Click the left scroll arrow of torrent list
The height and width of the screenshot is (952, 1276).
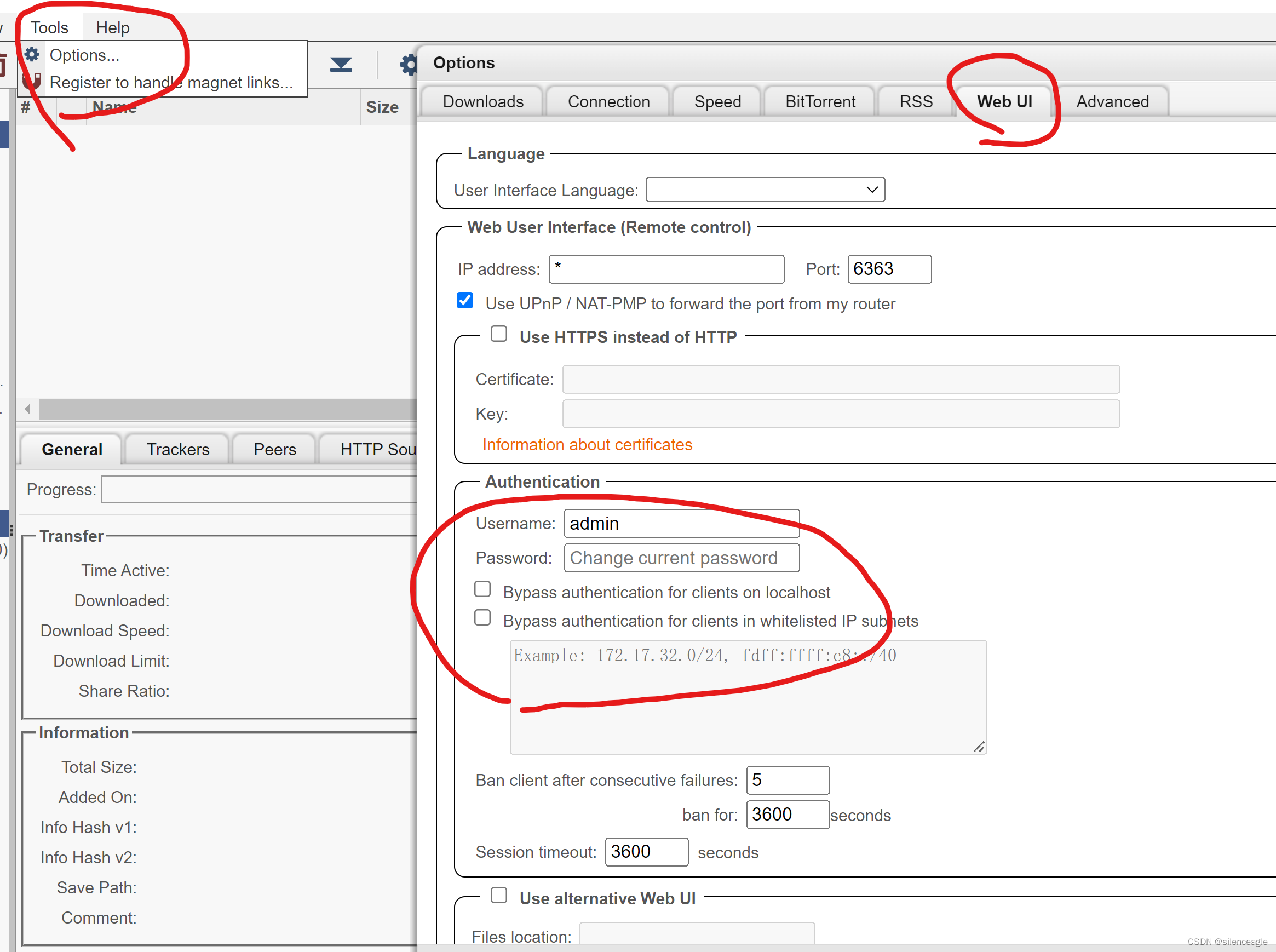[27, 409]
